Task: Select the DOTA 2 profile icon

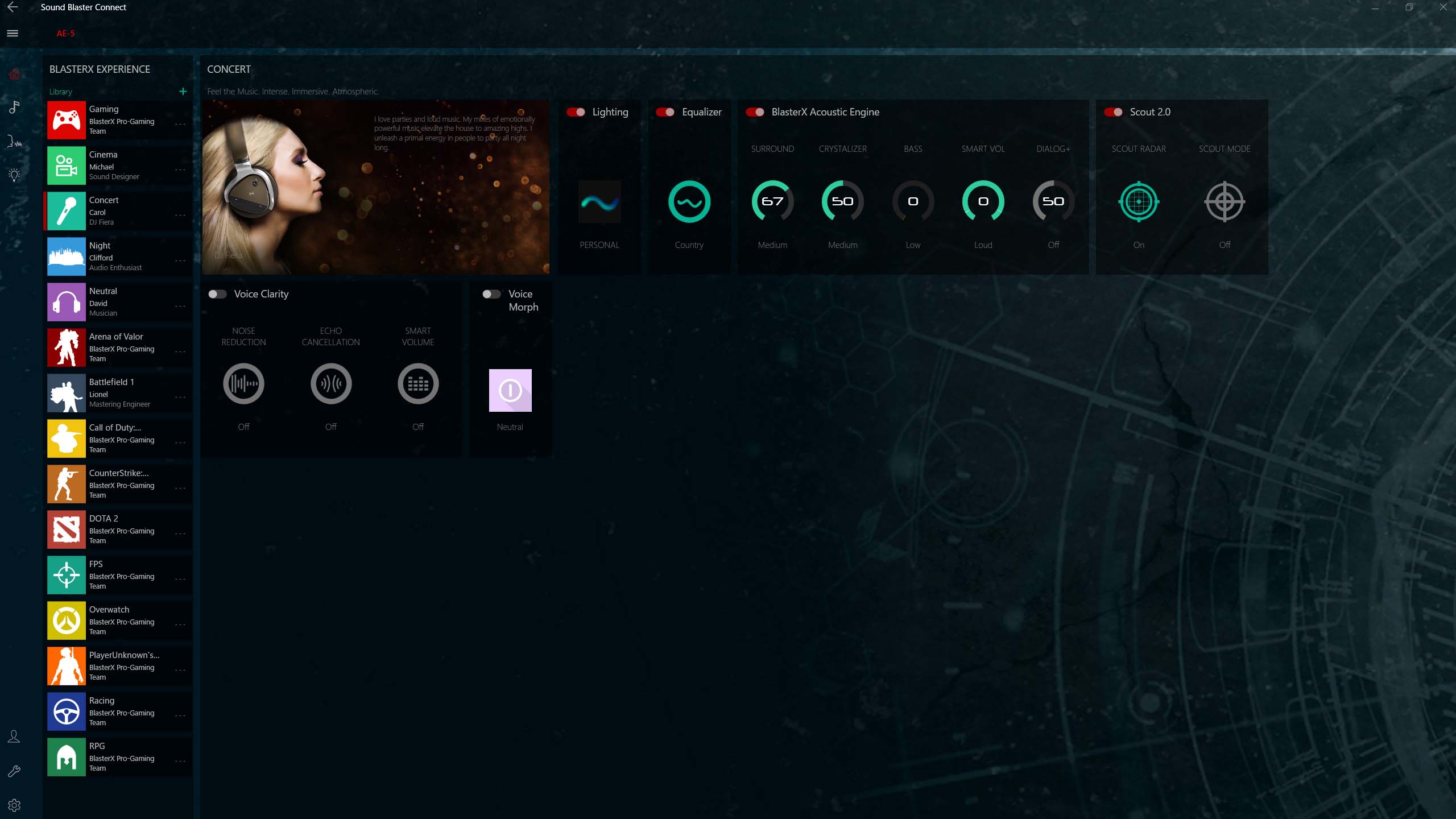Action: click(67, 530)
